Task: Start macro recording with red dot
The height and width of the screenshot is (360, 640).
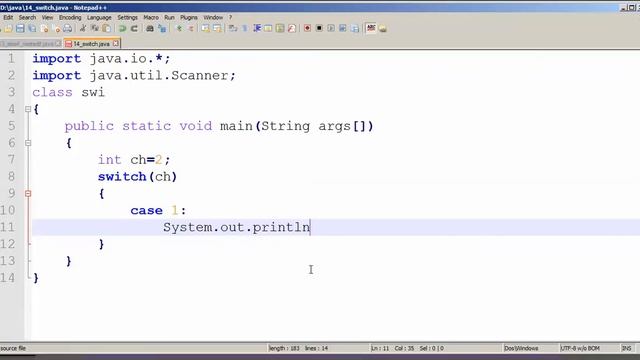Action: tap(307, 28)
